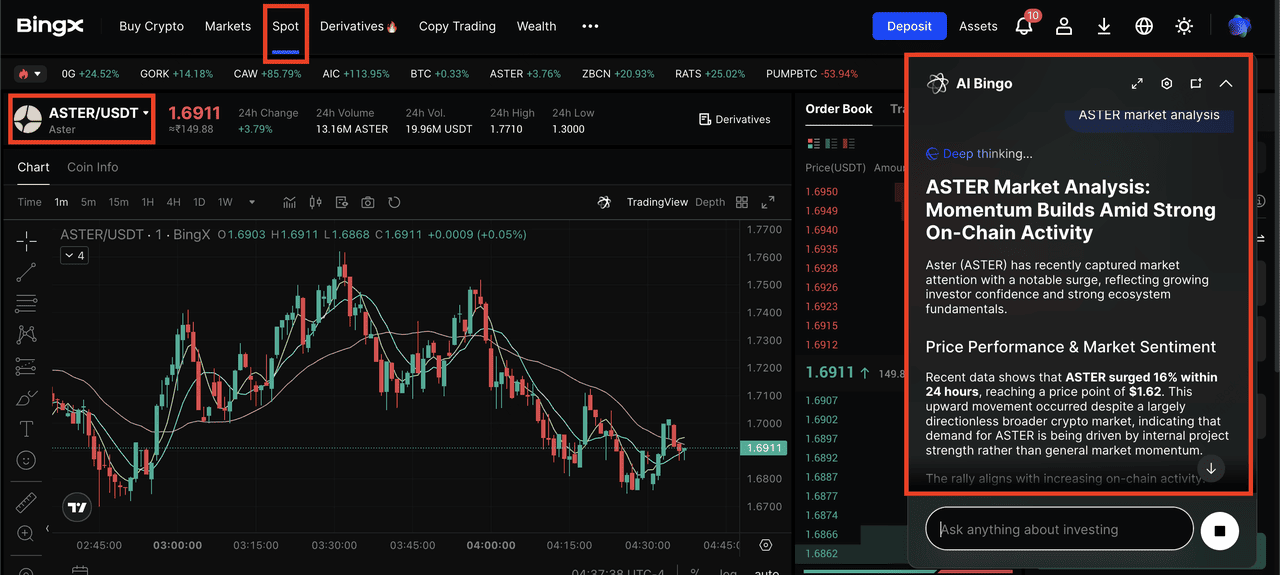Open AI Bingo settings hexagon icon
The height and width of the screenshot is (575, 1280).
click(x=1166, y=84)
